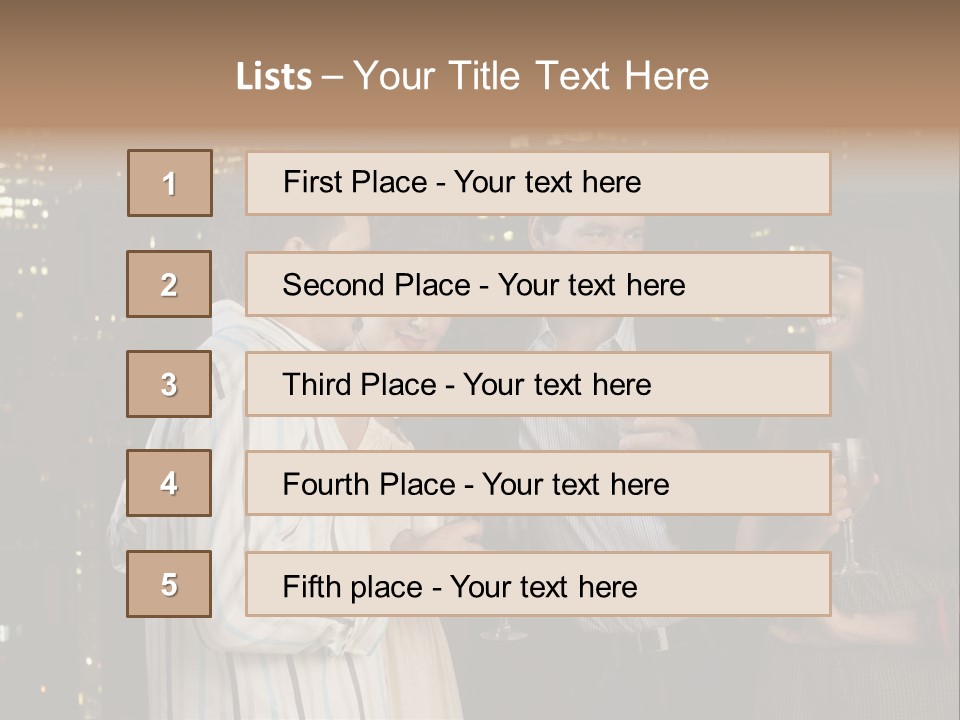Click the number 3 box
Screen dimensions: 960x720
169,384
